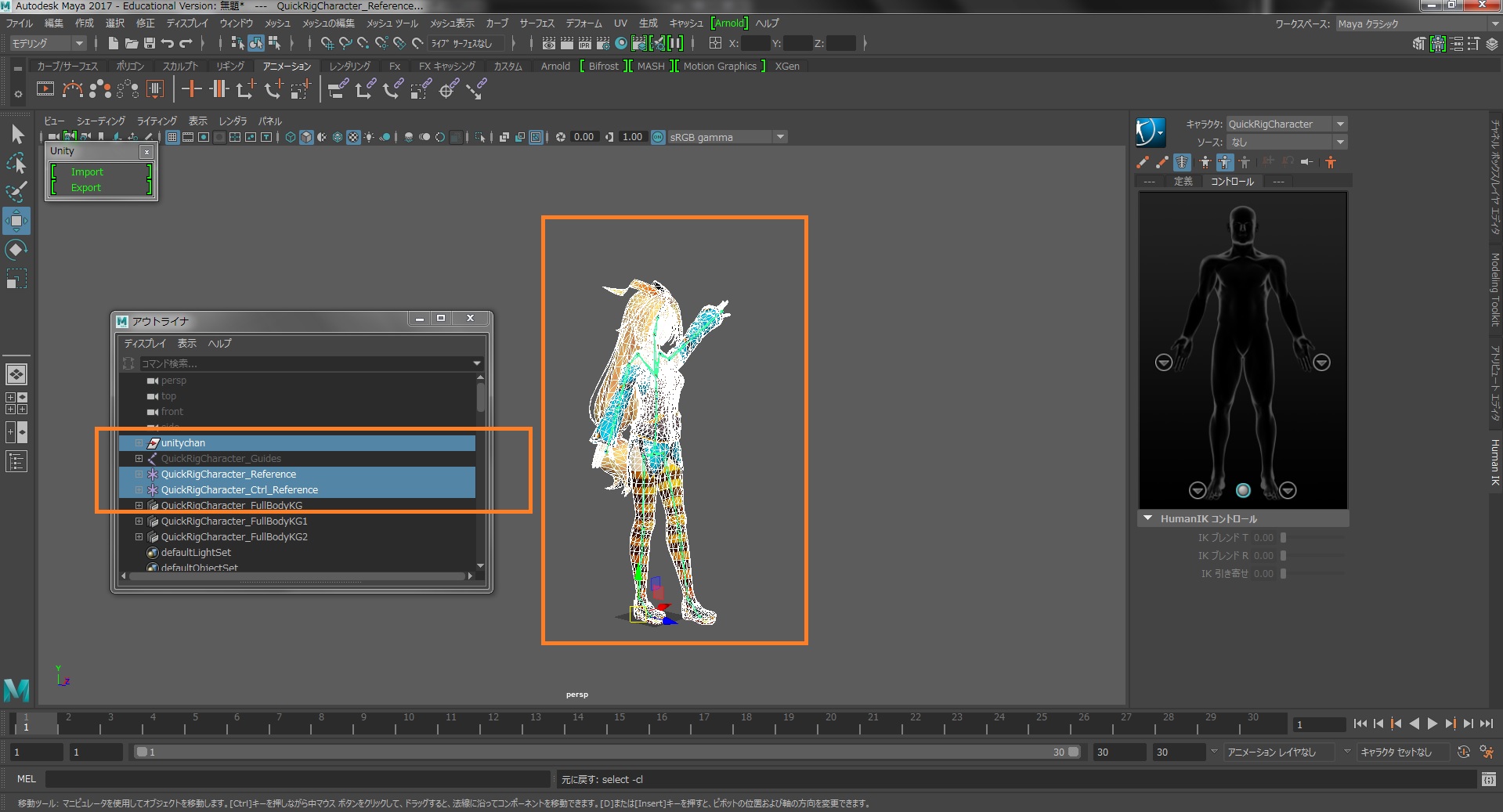Click the Save Scene icon
This screenshot has width=1503, height=812.
pos(149,43)
